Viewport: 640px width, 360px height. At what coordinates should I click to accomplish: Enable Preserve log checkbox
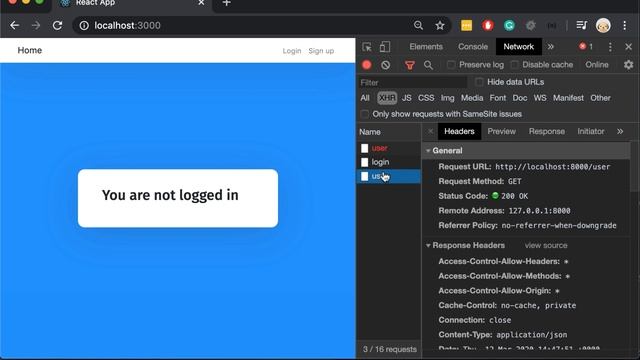[x=451, y=65]
